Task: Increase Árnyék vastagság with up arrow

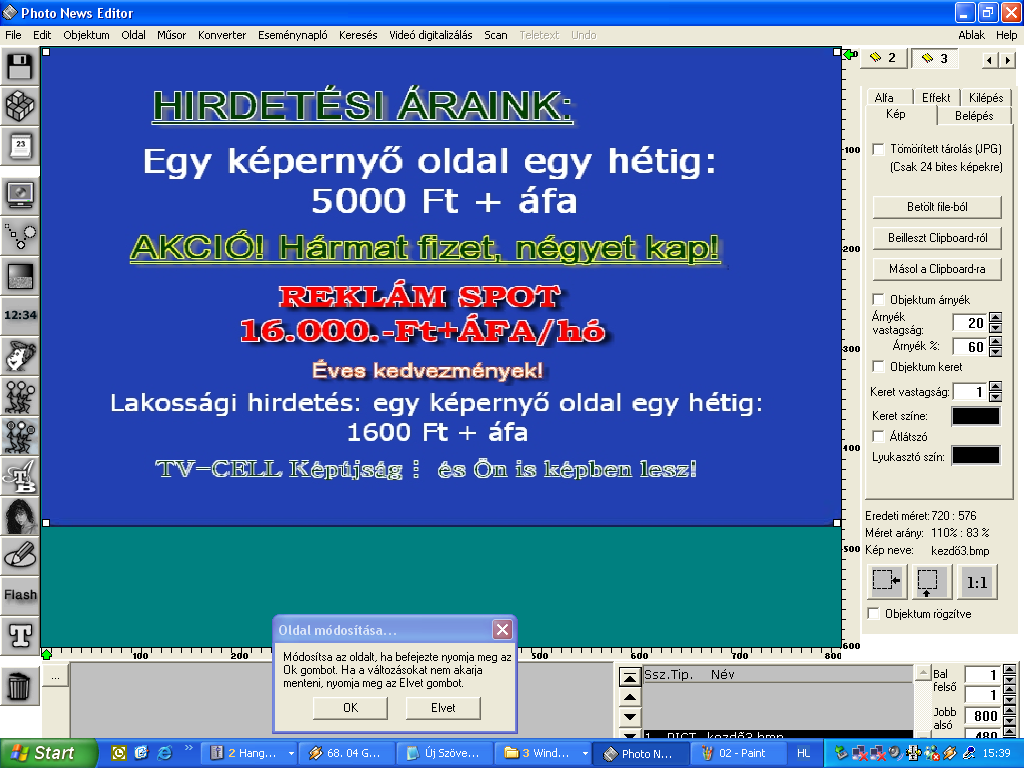Action: [x=995, y=318]
